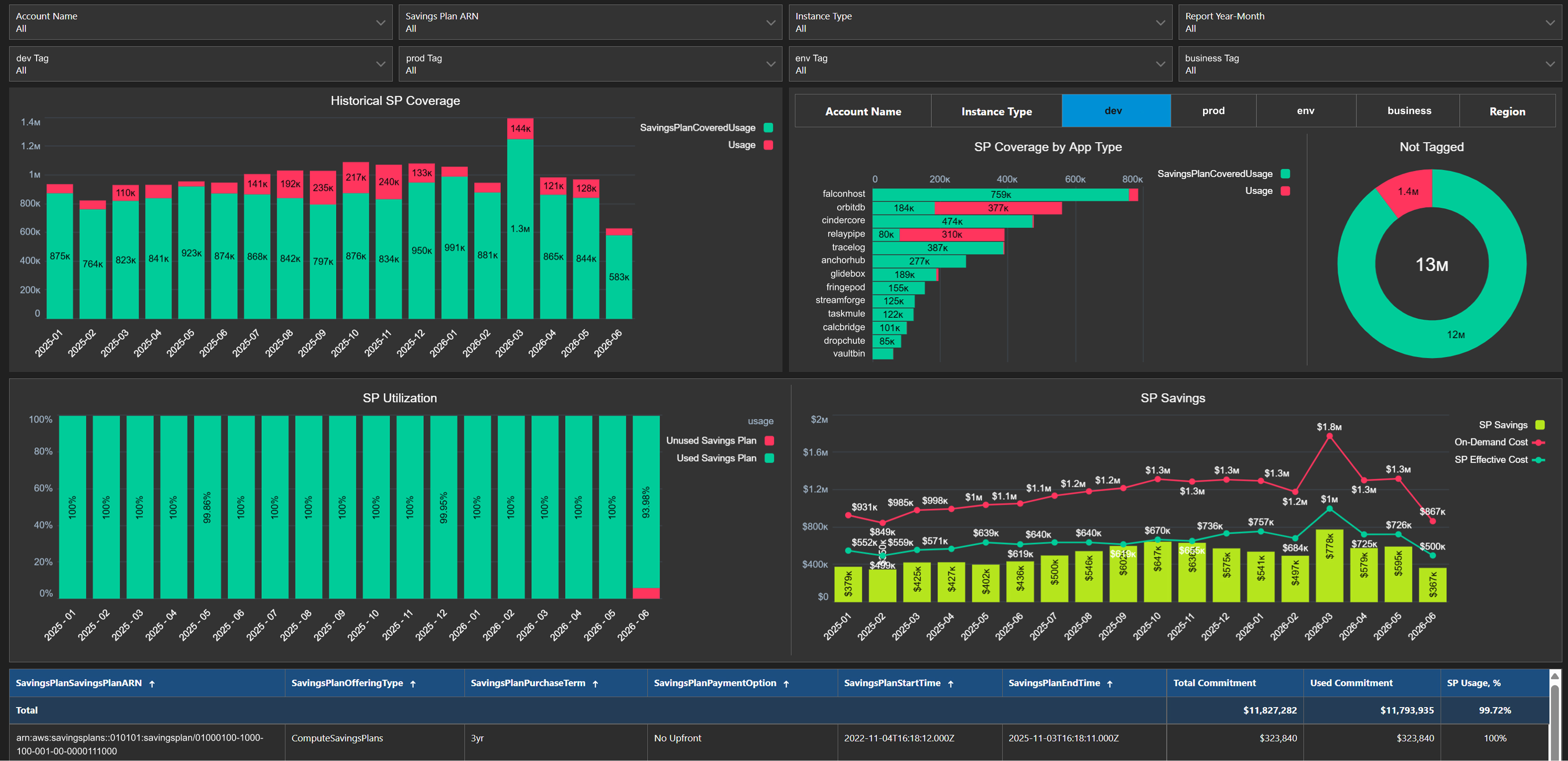Toggle SP Effective Cost legend marker
The width and height of the screenshot is (1568, 761).
[1539, 460]
